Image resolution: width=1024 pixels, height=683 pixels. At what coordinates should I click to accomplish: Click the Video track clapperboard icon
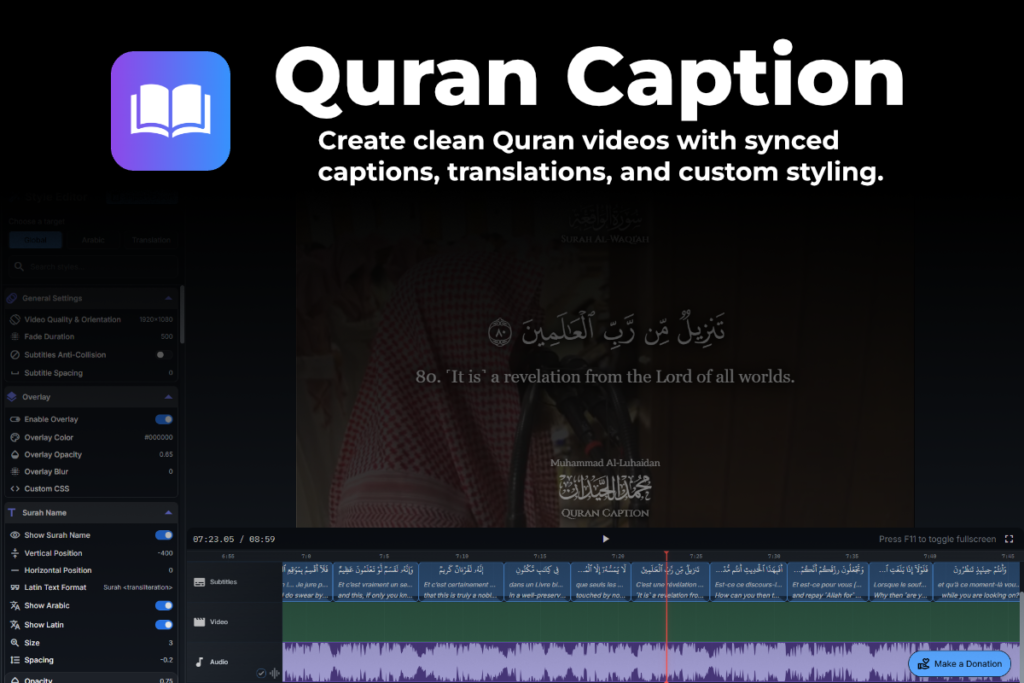(x=200, y=622)
